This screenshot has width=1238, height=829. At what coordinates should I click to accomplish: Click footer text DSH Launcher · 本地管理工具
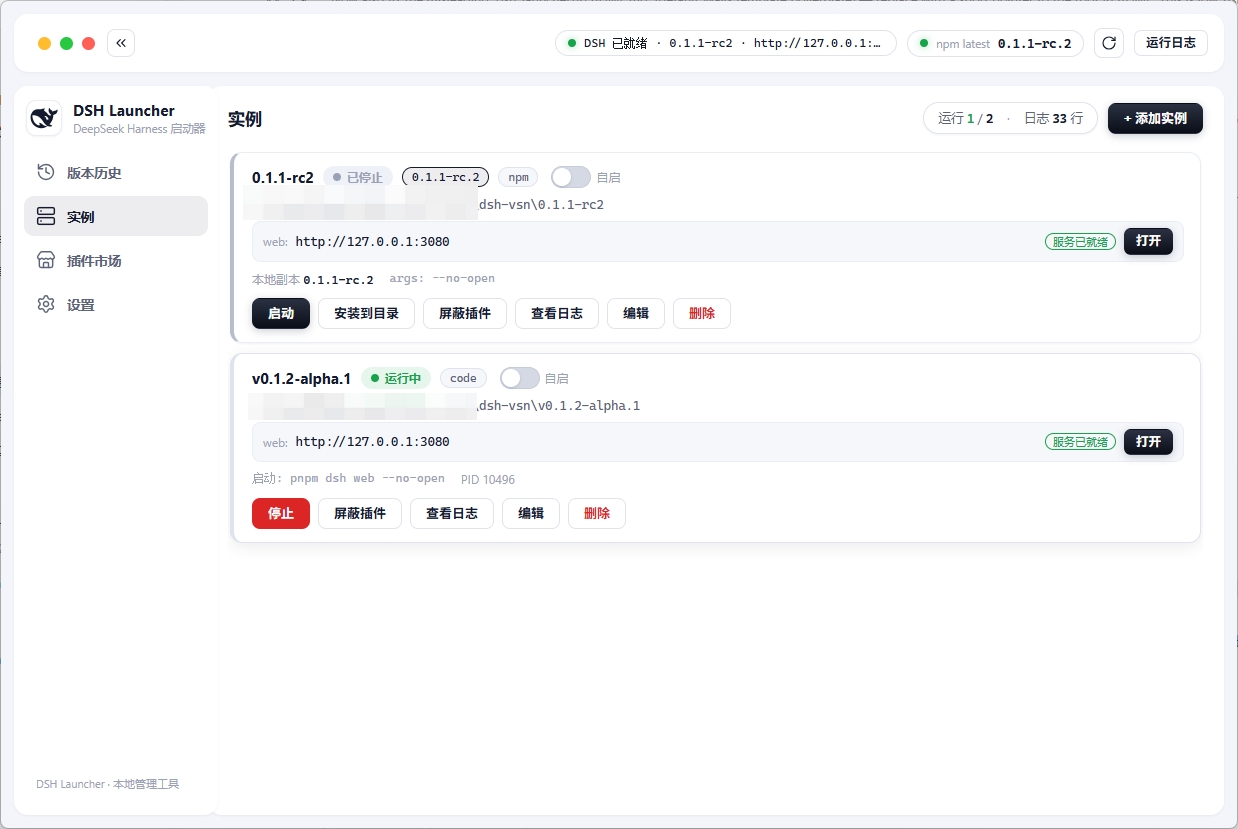(107, 784)
